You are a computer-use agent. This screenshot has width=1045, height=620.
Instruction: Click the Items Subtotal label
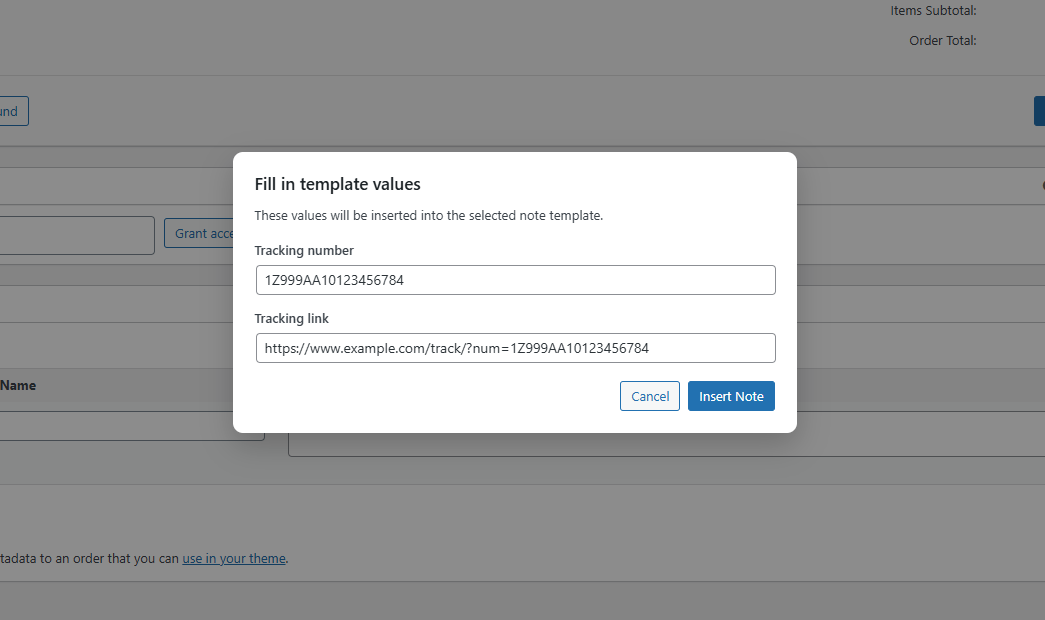click(932, 10)
